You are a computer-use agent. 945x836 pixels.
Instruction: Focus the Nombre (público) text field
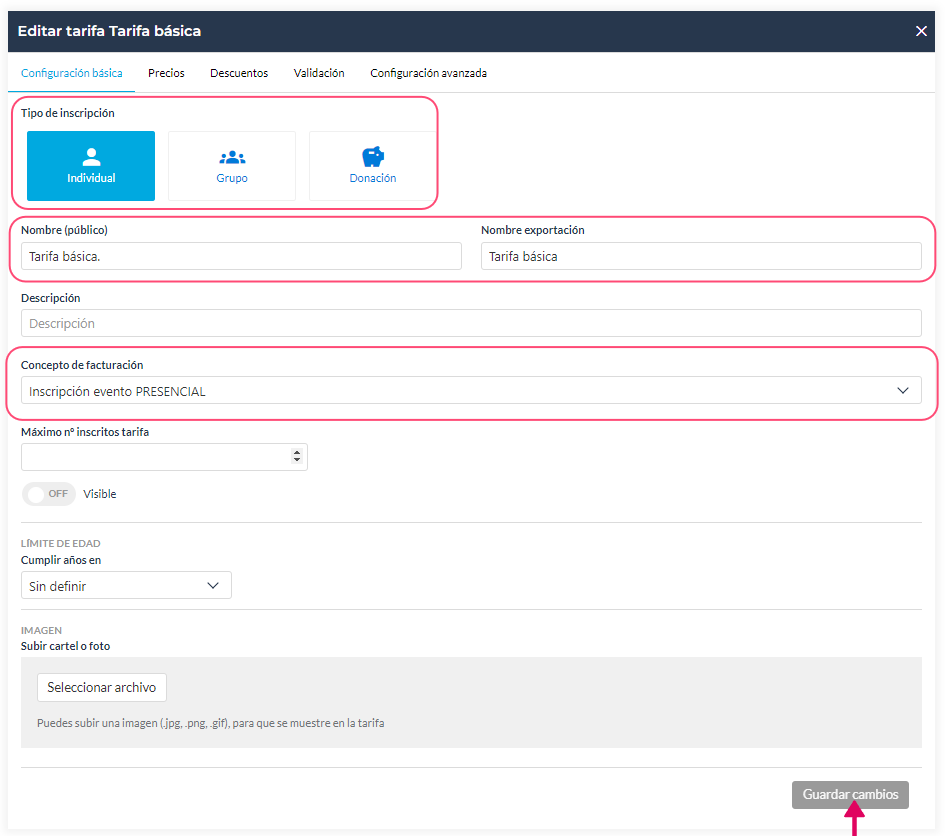[x=241, y=257]
